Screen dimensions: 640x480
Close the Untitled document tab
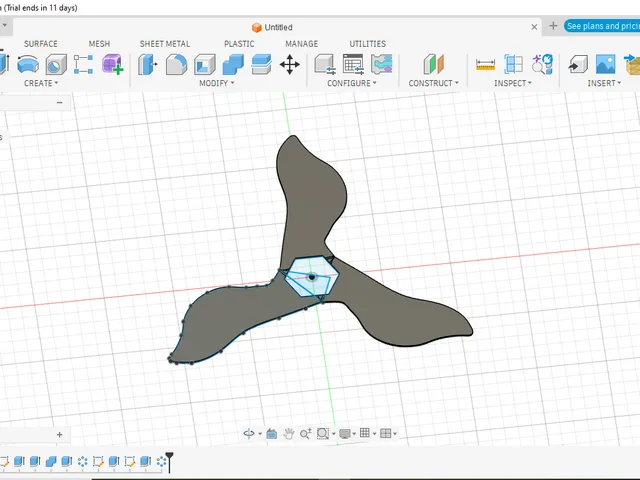[534, 27]
